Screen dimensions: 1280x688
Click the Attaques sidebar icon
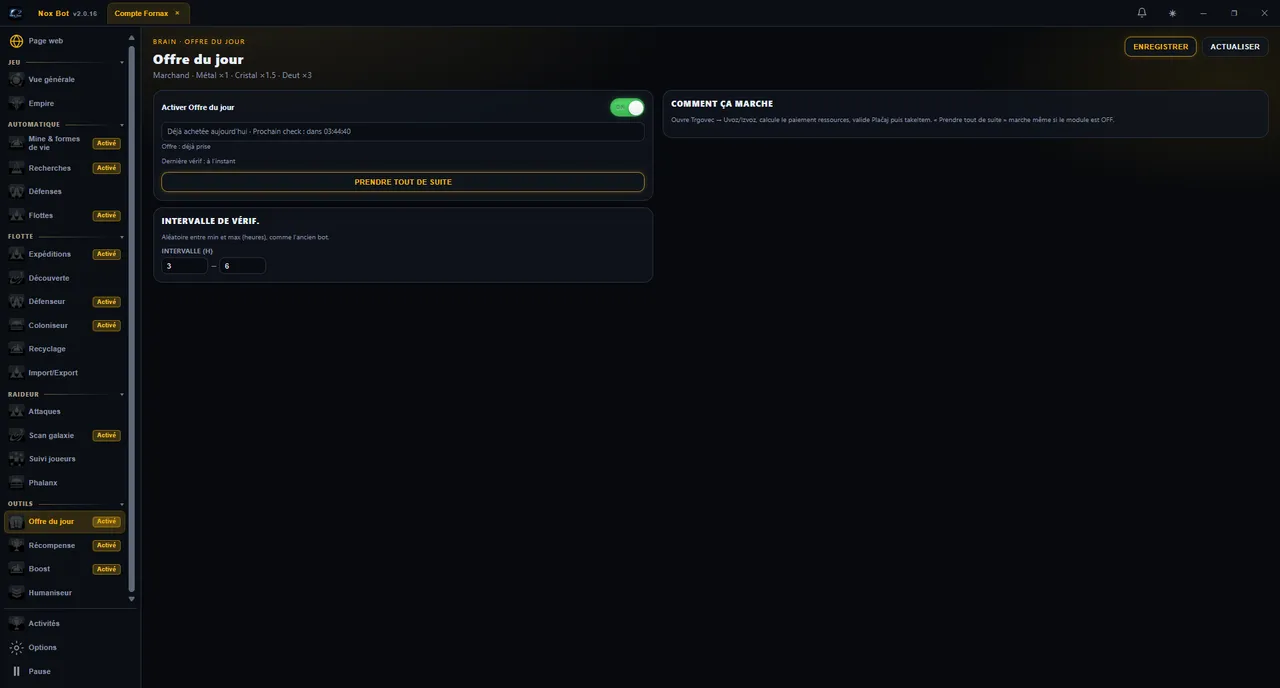coord(16,411)
